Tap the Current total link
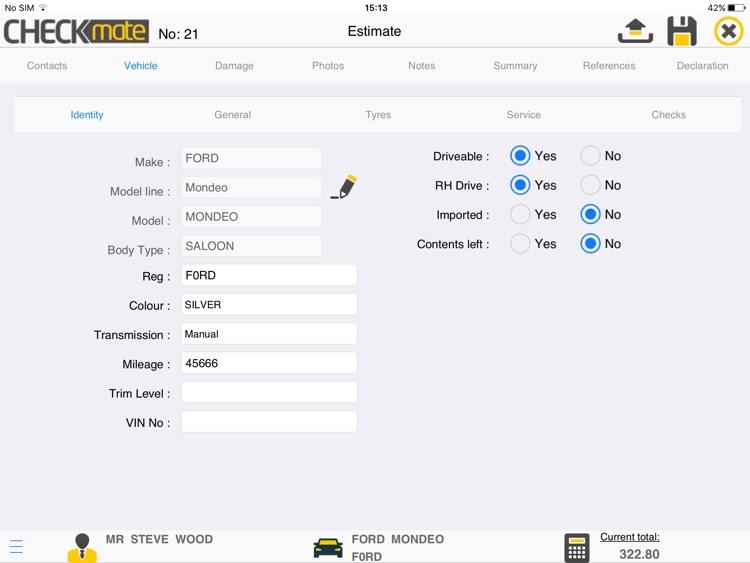Image resolution: width=750 pixels, height=563 pixels. 630,537
